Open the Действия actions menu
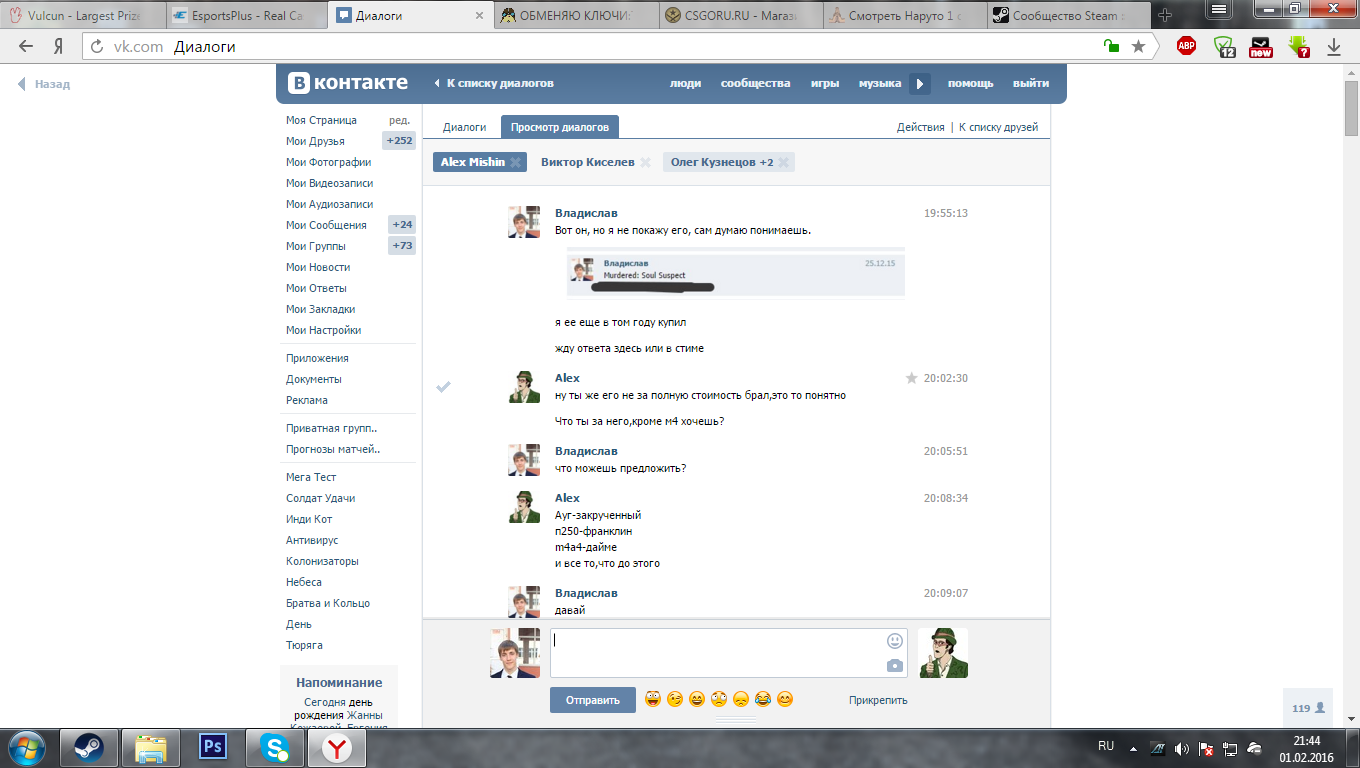The width and height of the screenshot is (1360, 768). 921,127
